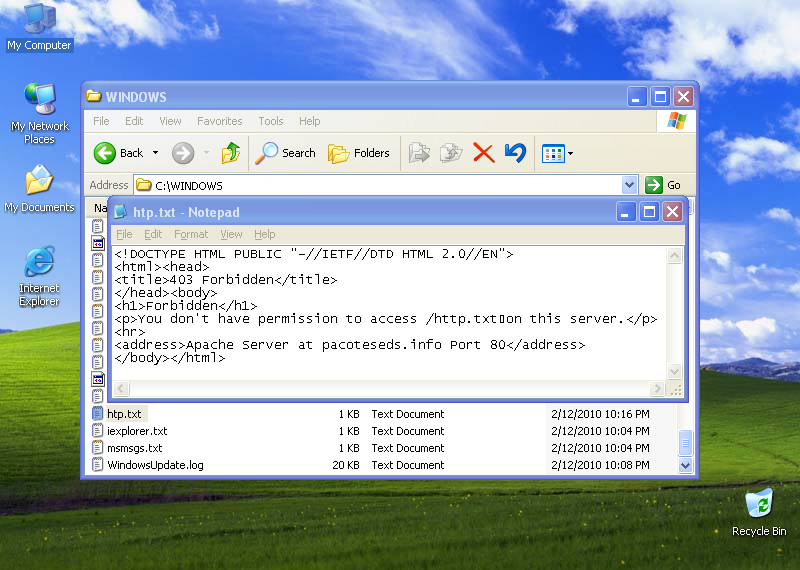Close the htp.txt Notepad window
This screenshot has width=800, height=570.
(x=672, y=211)
